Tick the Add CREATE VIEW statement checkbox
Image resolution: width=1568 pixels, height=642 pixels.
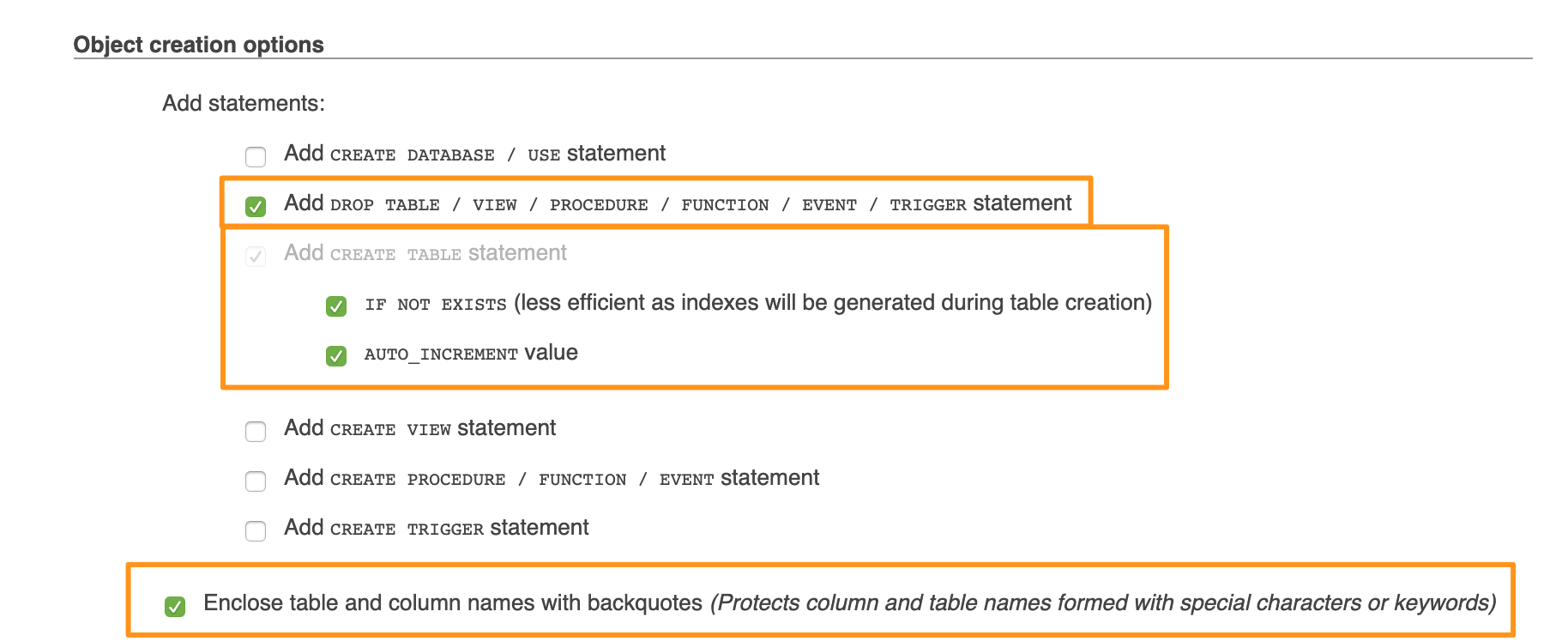point(256,431)
